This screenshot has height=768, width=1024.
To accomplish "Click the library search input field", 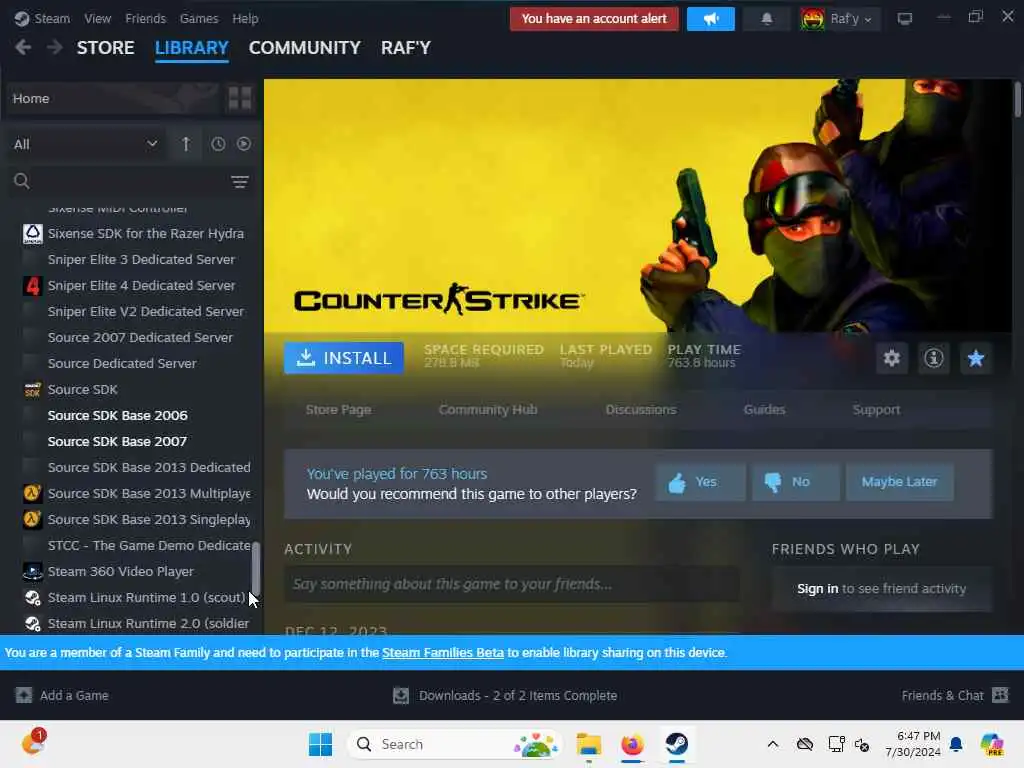I will [x=131, y=181].
